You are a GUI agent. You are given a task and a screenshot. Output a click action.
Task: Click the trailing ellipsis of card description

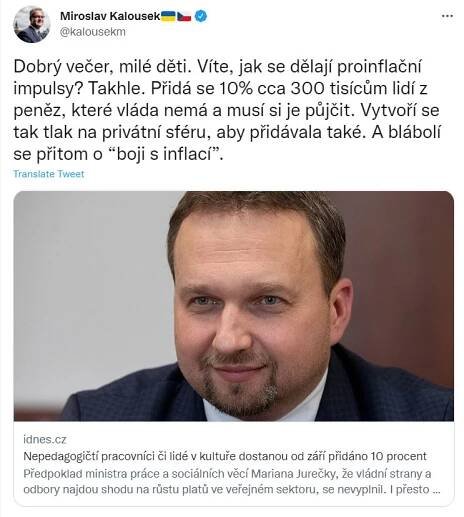point(436,489)
